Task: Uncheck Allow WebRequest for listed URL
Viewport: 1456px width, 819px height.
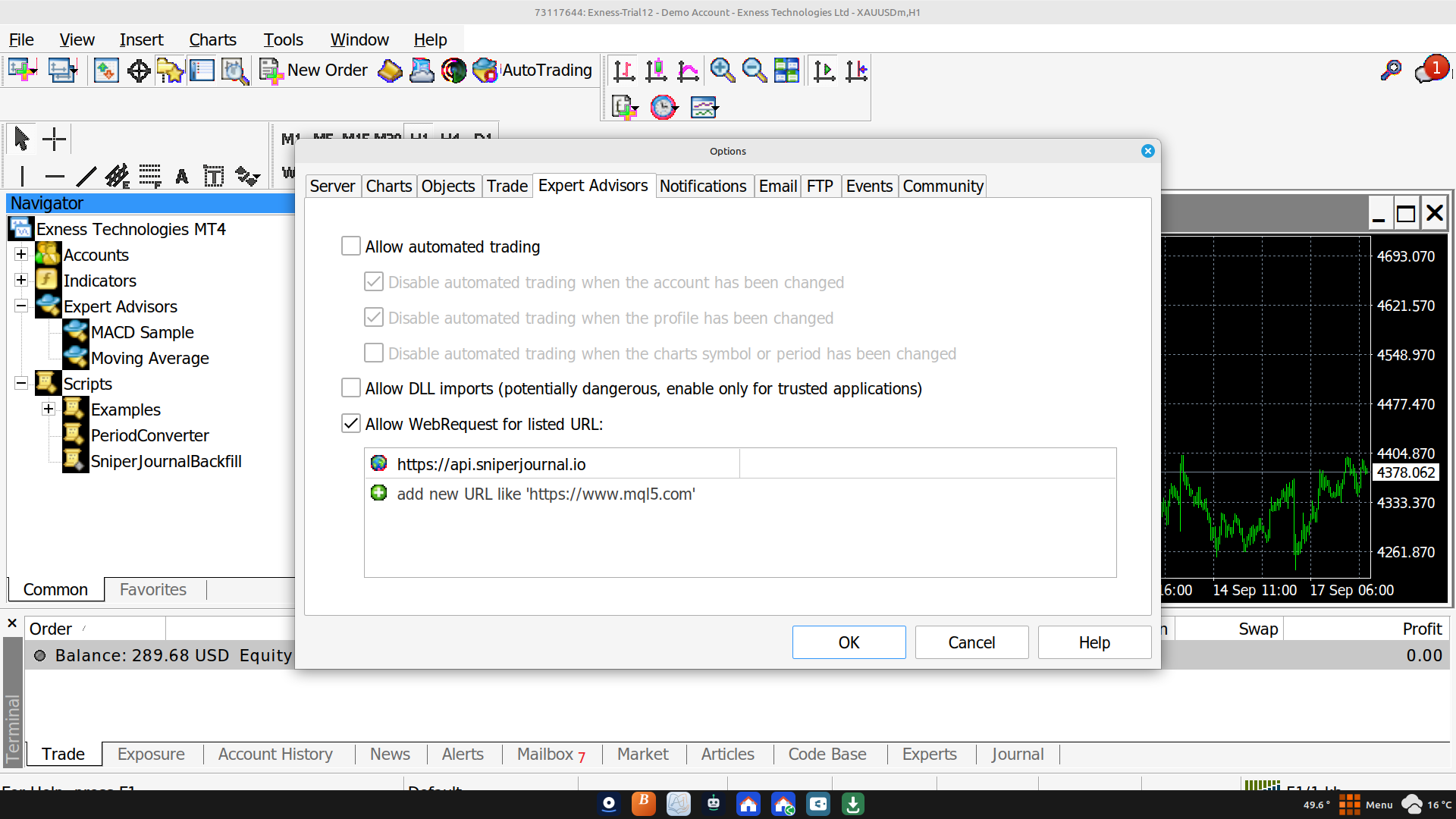Action: (350, 424)
